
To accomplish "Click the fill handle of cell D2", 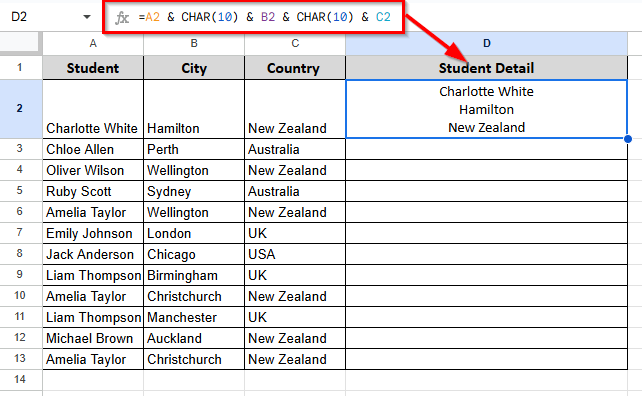I will coord(628,139).
